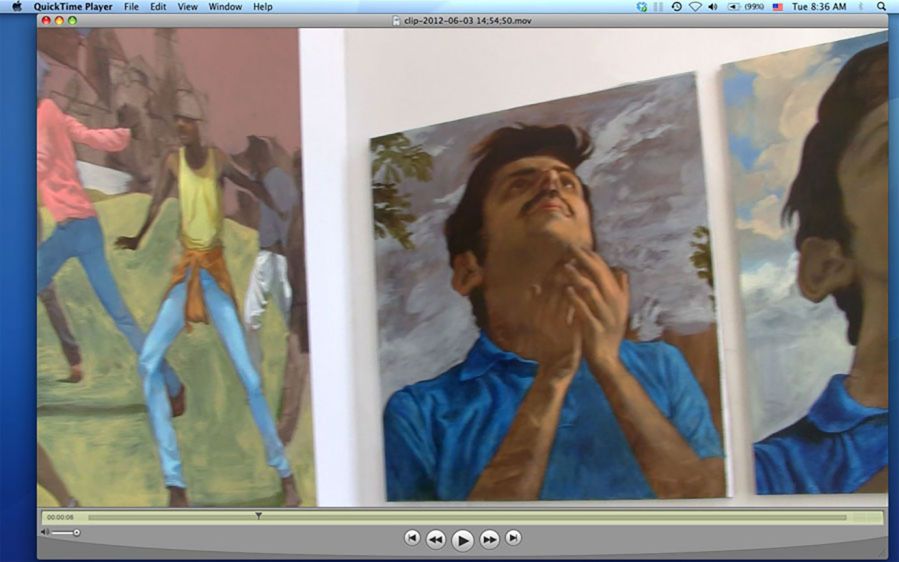Expand the Window menu
The height and width of the screenshot is (562, 899).
225,7
